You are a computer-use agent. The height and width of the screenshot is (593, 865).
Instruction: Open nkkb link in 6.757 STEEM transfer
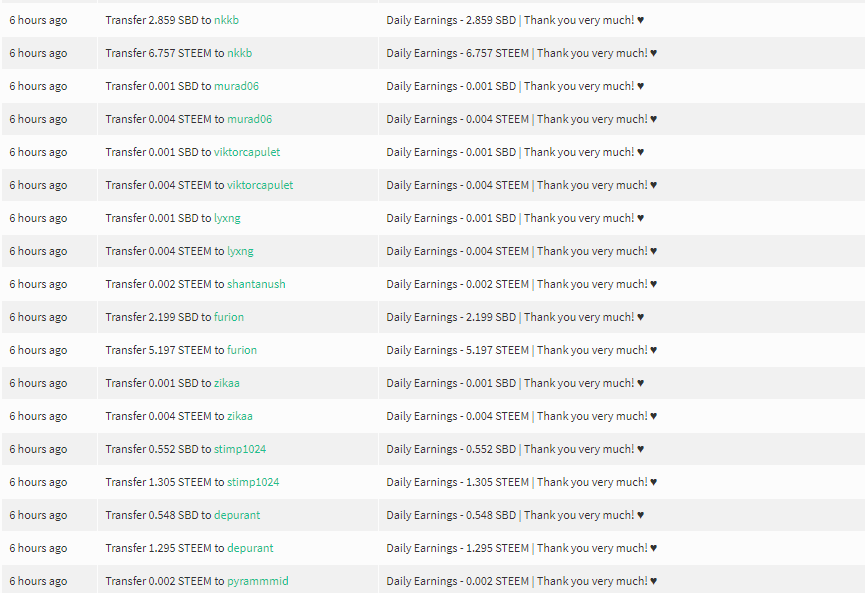pos(239,54)
